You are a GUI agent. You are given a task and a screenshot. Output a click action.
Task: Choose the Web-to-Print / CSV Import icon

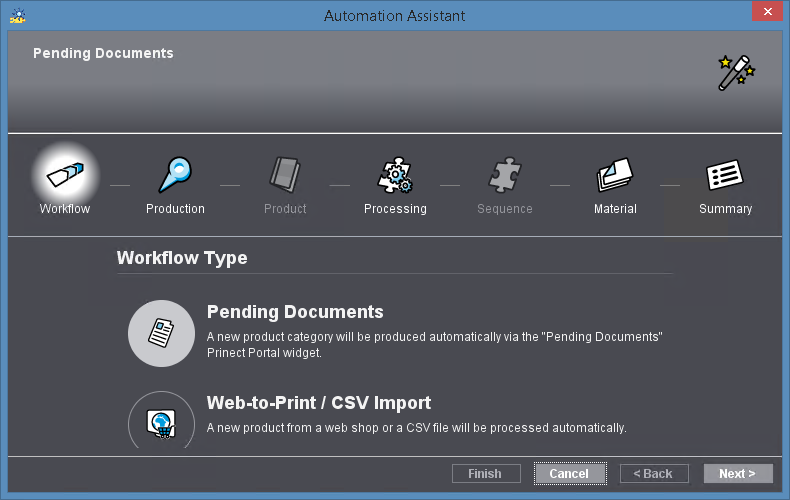coord(161,421)
